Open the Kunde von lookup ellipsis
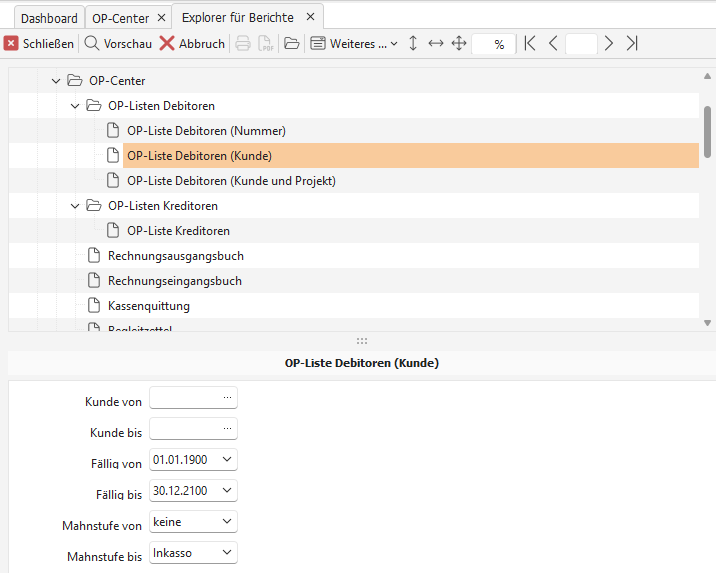The height and width of the screenshot is (573, 716). 227,398
